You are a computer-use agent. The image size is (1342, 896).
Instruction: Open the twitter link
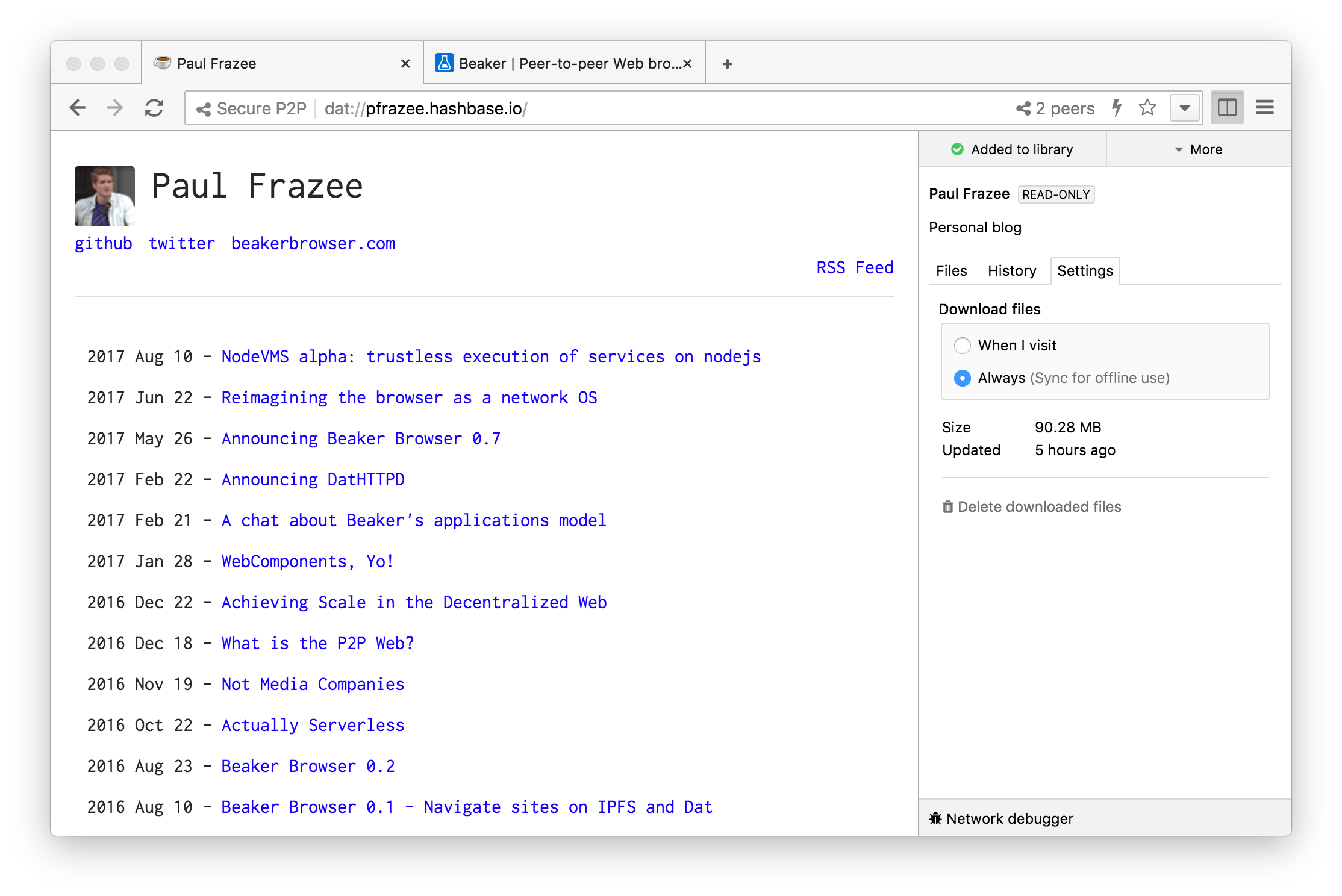coord(182,243)
